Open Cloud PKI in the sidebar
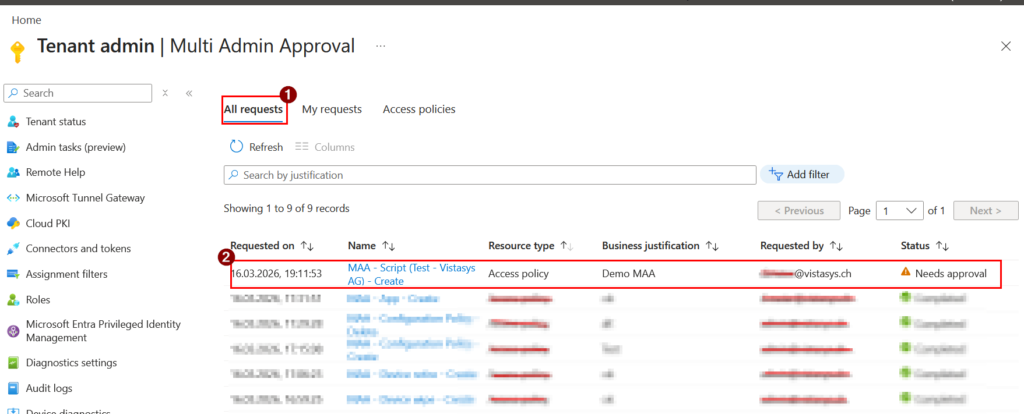This screenshot has height=414, width=1024. click(x=48, y=223)
